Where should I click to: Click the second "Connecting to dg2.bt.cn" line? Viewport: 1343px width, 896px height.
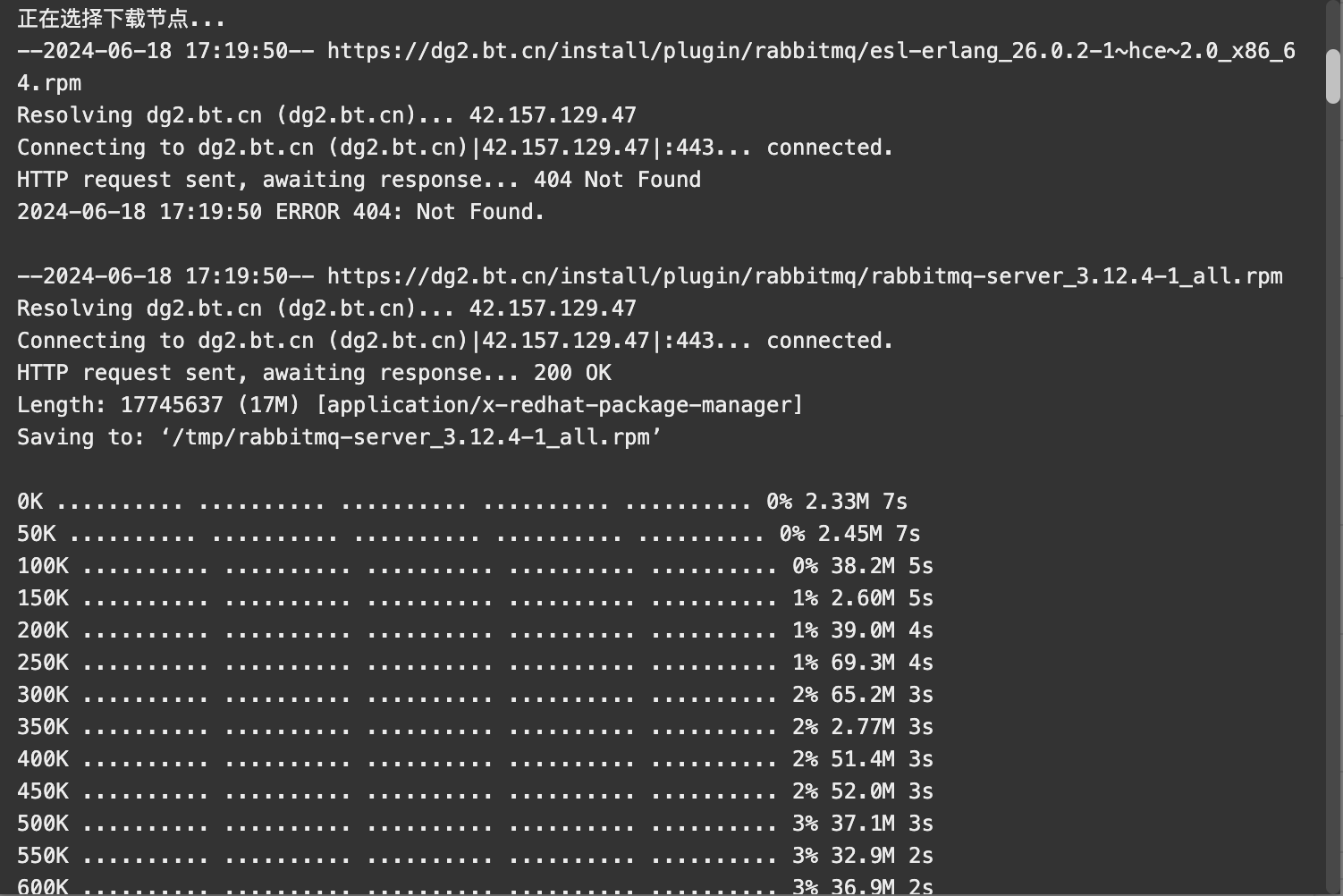coord(455,341)
